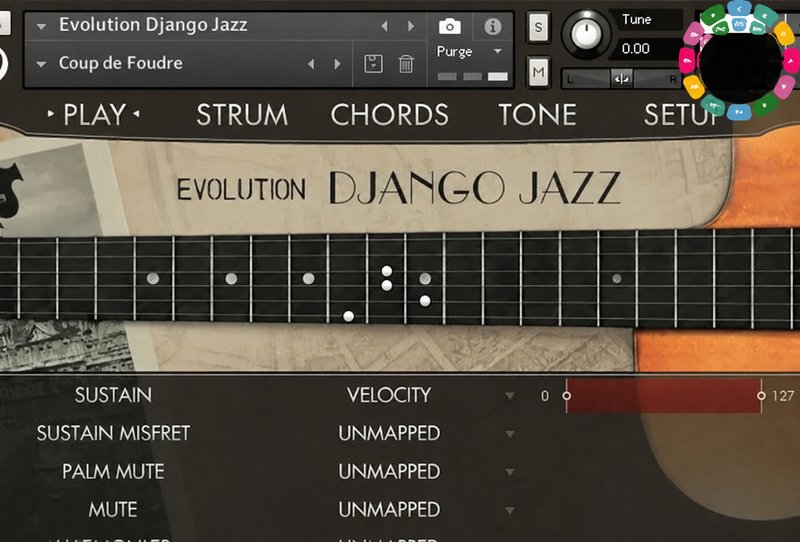Select previous snapshot beside Coup de Foudre
Image resolution: width=800 pixels, height=542 pixels.
pos(311,64)
